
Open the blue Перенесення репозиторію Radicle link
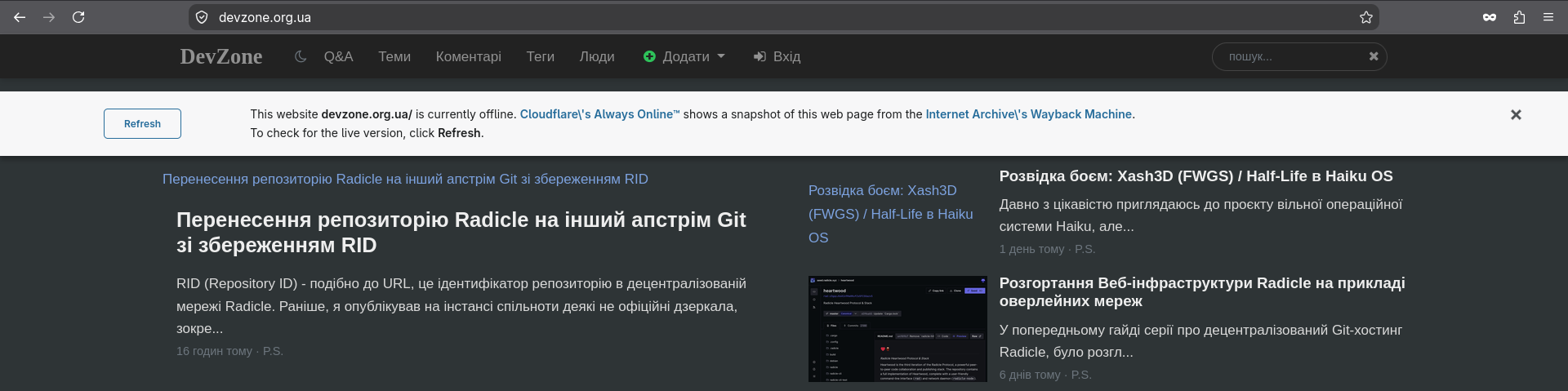(x=405, y=179)
